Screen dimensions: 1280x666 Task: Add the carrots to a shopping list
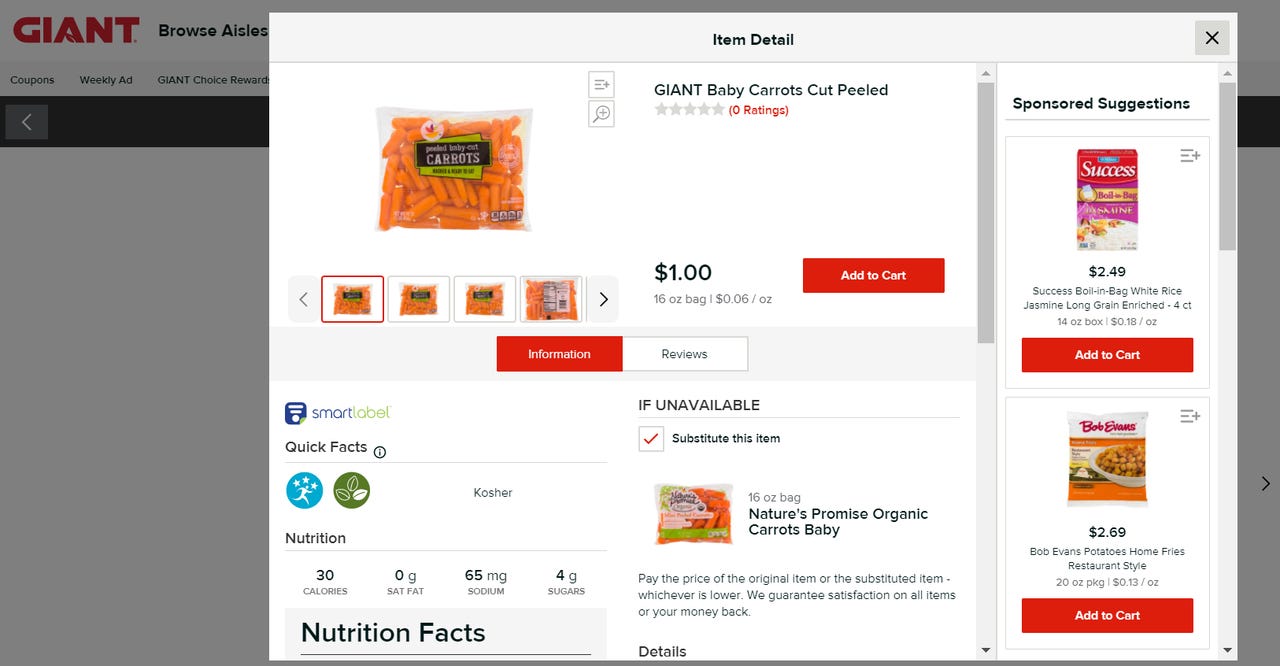600,84
